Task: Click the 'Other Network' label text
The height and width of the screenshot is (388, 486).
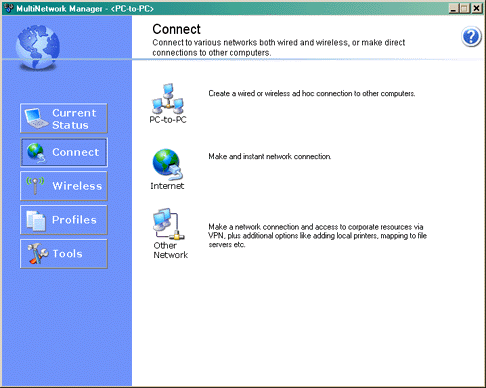Action: tap(170, 250)
